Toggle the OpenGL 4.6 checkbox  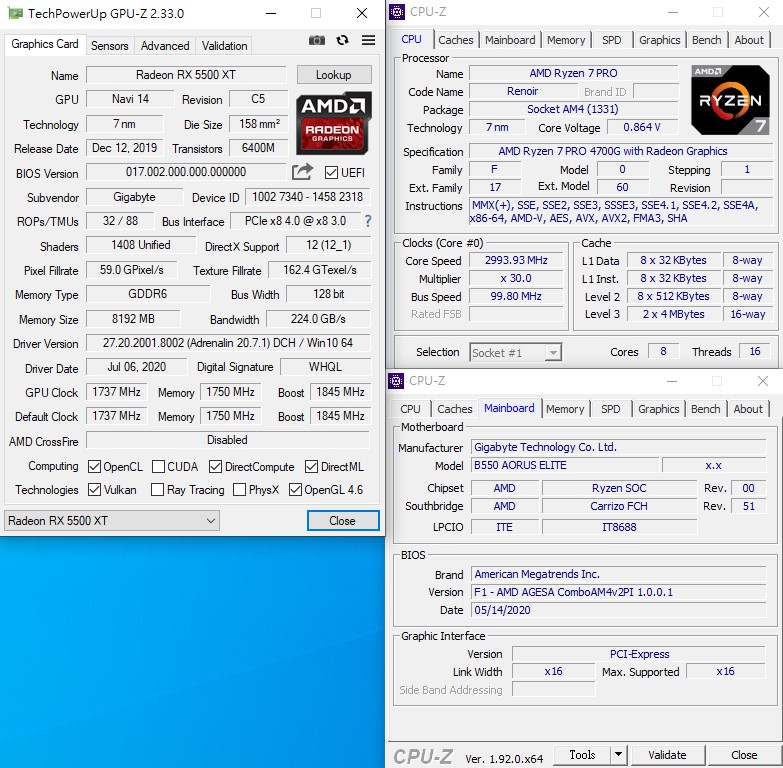pyautogui.click(x=295, y=489)
